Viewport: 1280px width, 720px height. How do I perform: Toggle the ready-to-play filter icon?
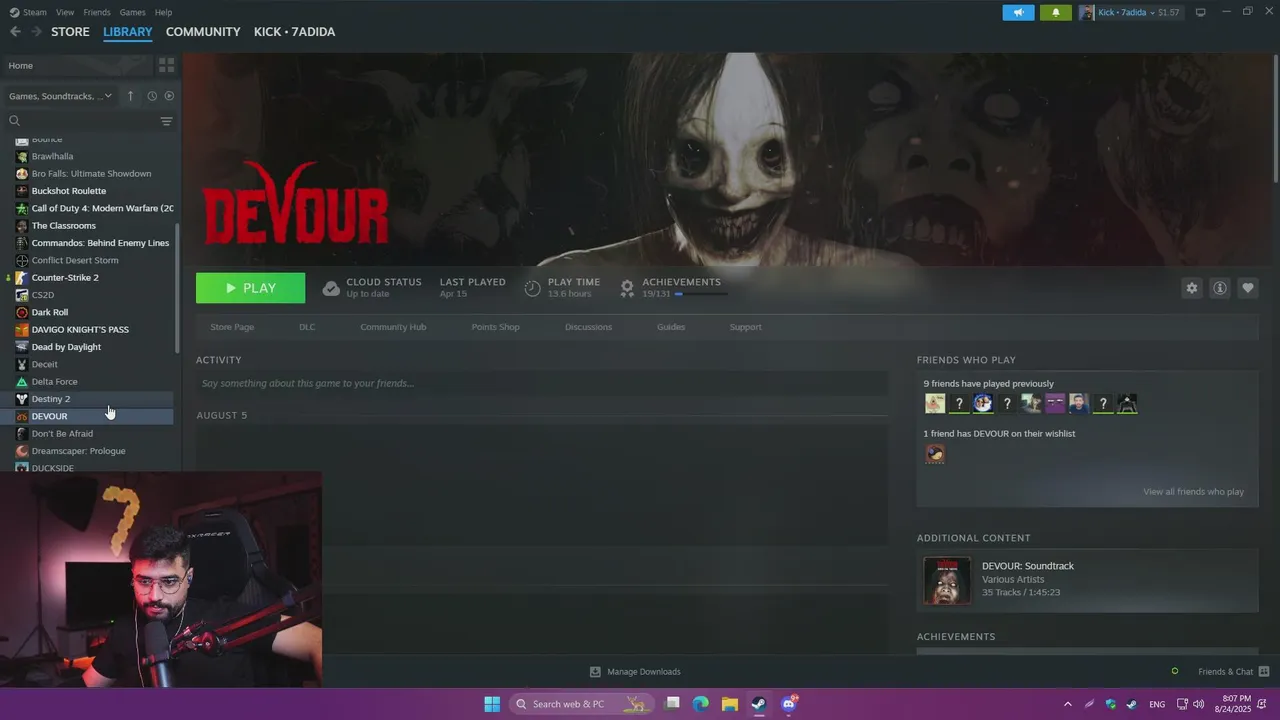pyautogui.click(x=169, y=96)
